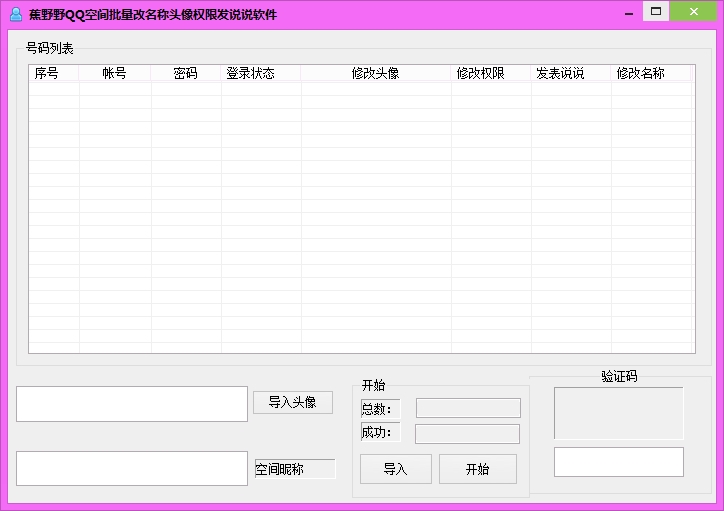The width and height of the screenshot is (724, 511).
Task: Click the 帐号 column header
Action: pos(115,74)
